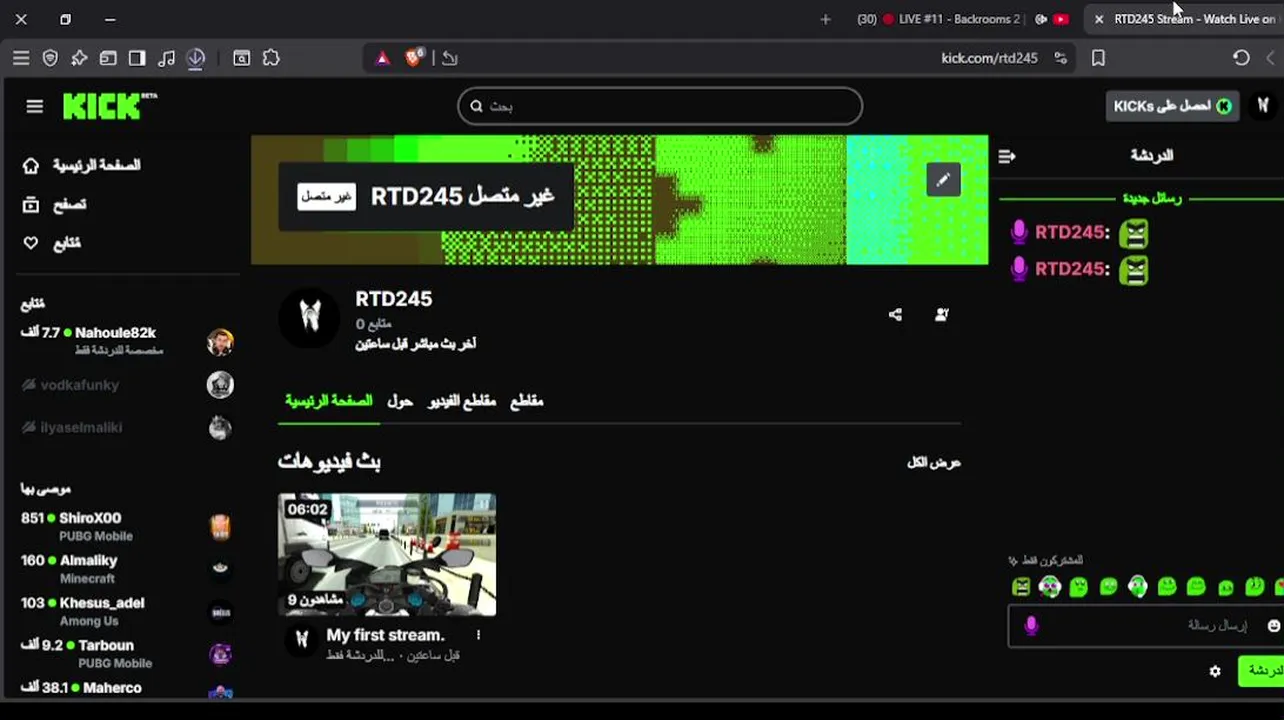The width and height of the screenshot is (1284, 720).
Task: Click the user follow icon beside share
Action: (941, 315)
